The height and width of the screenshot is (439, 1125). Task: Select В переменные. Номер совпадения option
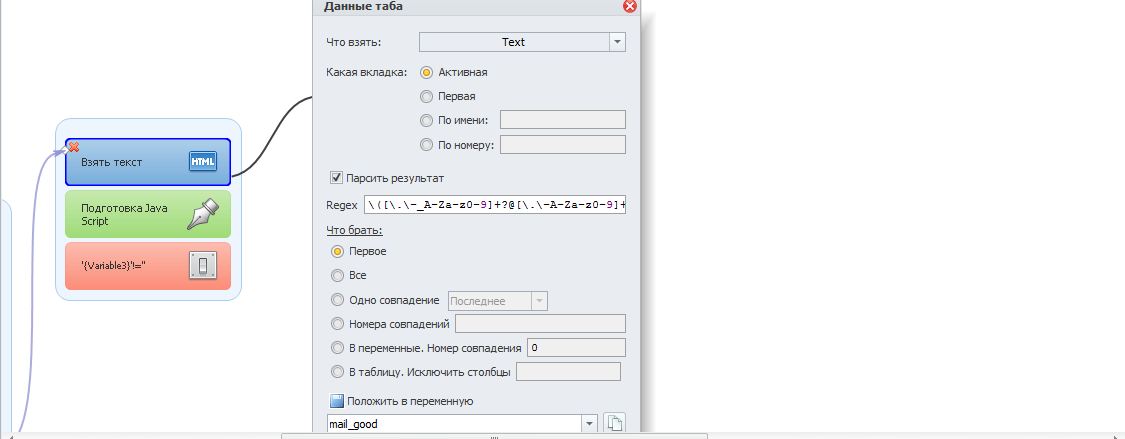[336, 348]
